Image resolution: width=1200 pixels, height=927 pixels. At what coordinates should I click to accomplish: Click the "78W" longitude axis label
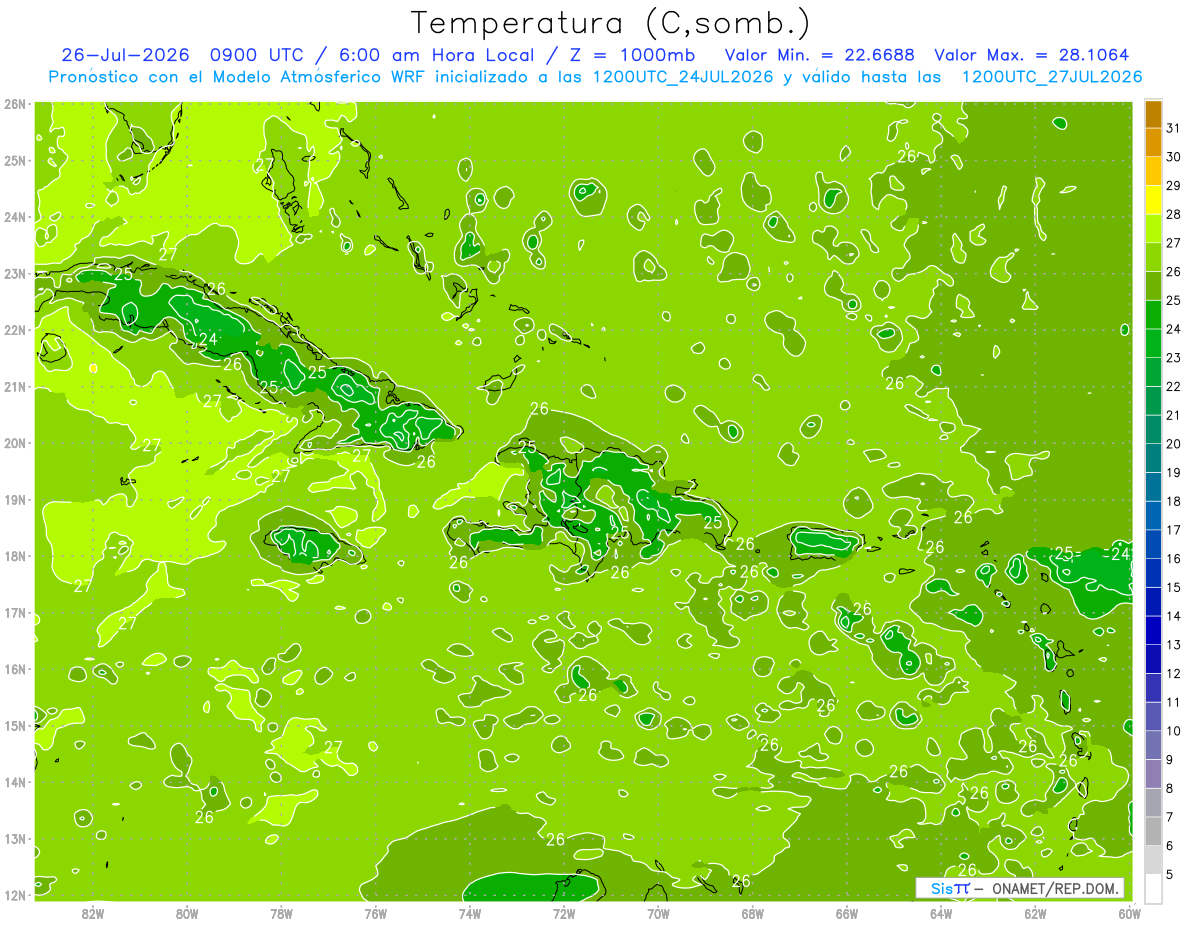[x=281, y=913]
